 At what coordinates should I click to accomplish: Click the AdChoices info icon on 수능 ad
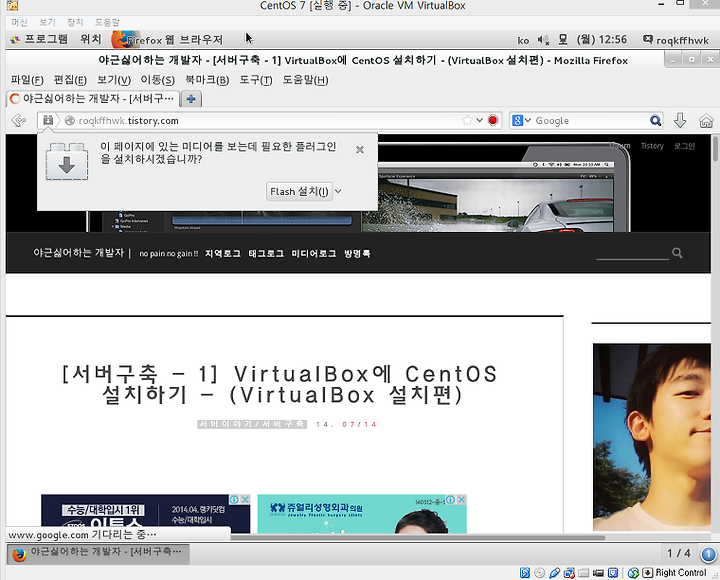click(234, 499)
